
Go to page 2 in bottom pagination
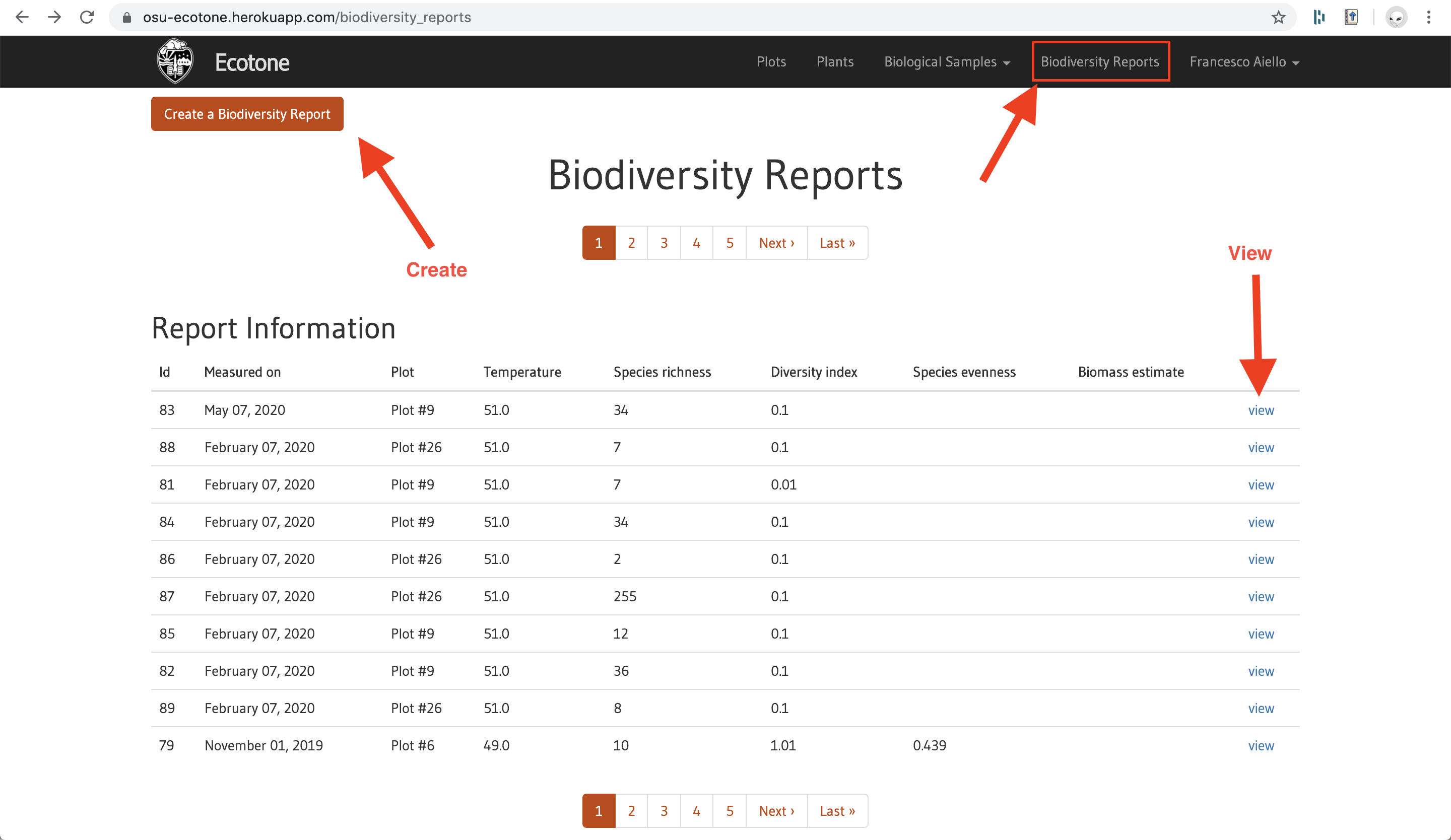click(x=631, y=811)
